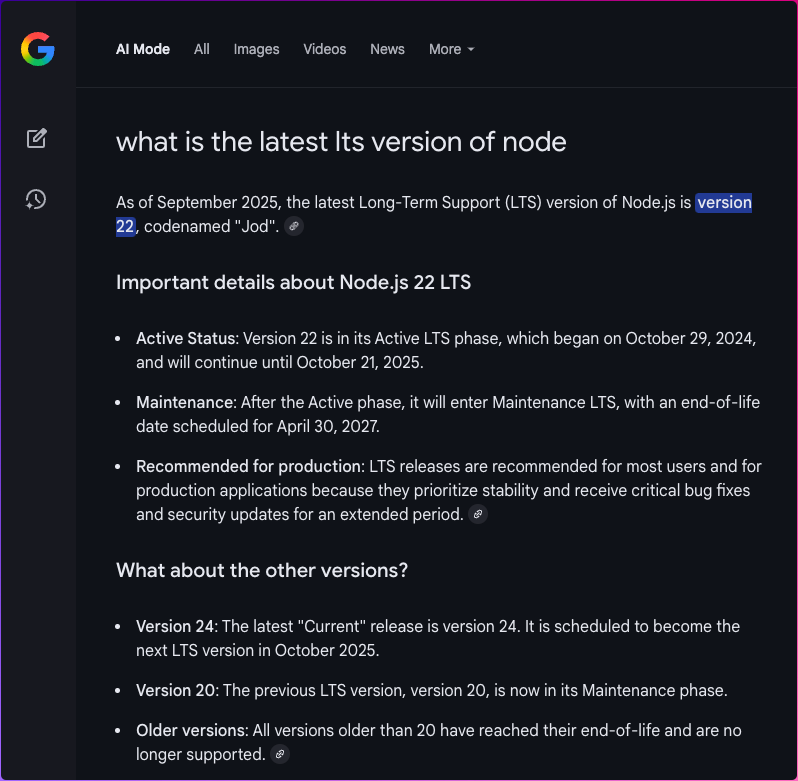Open source link after codenamed "Jod"

pyautogui.click(x=293, y=227)
